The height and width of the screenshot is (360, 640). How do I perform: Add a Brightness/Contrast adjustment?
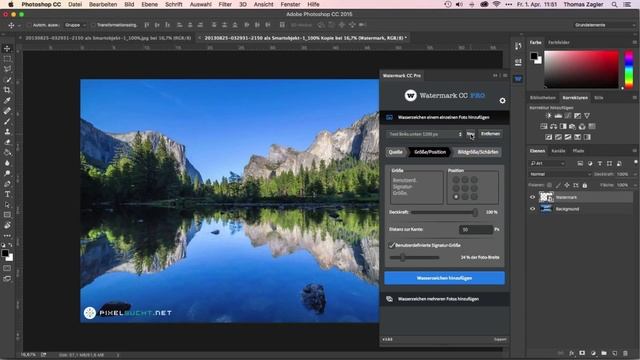(548, 116)
